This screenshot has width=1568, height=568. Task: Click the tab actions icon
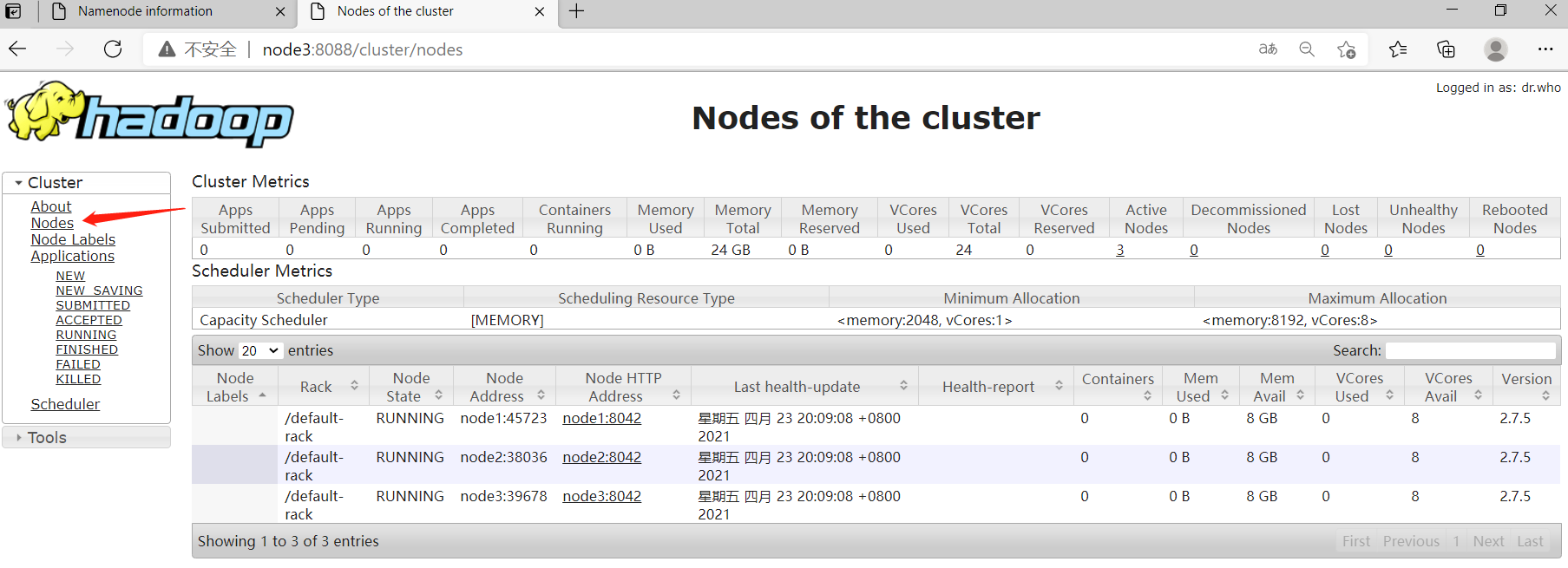pyautogui.click(x=13, y=11)
